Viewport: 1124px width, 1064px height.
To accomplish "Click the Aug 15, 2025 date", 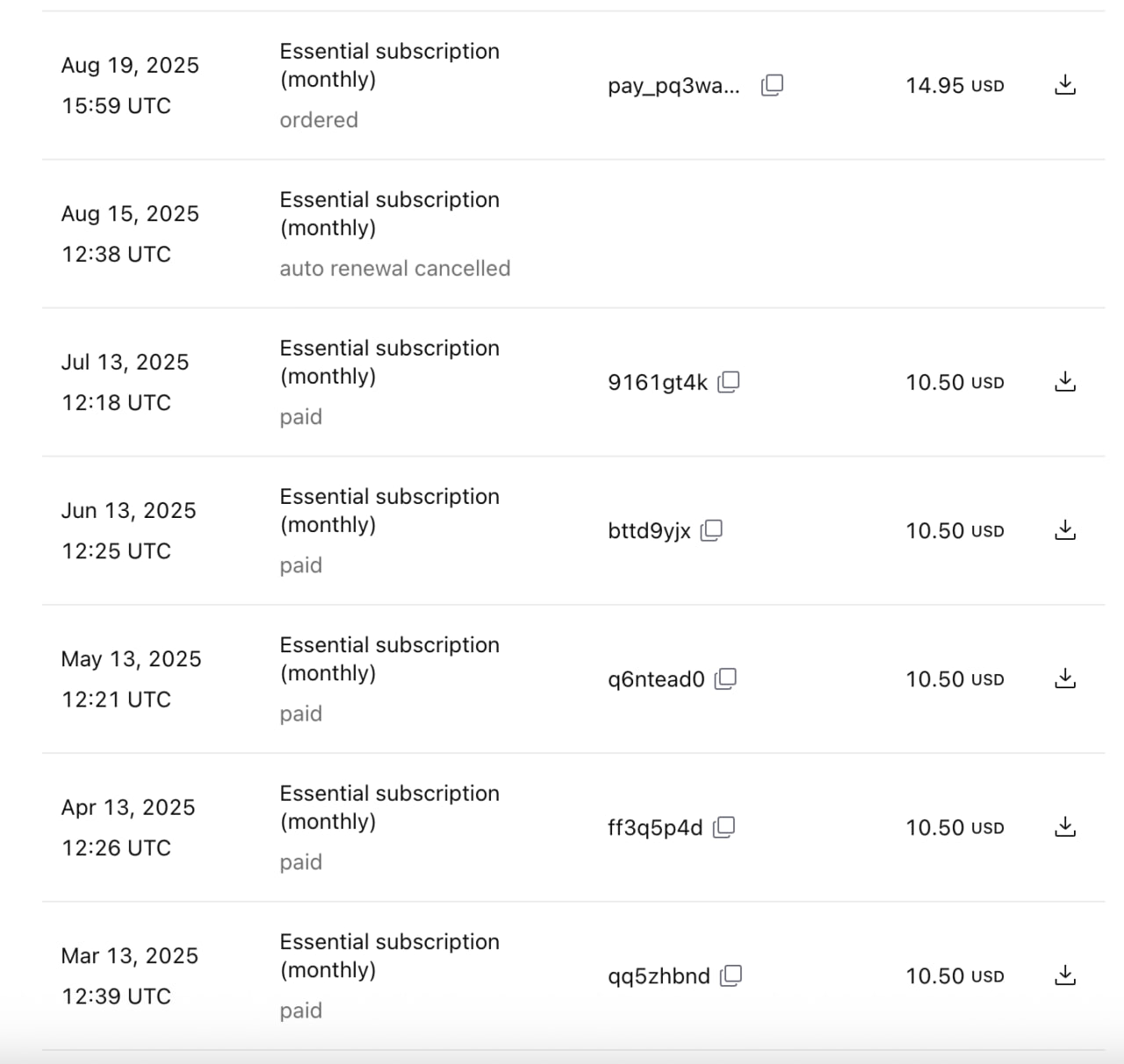I will 130,213.
